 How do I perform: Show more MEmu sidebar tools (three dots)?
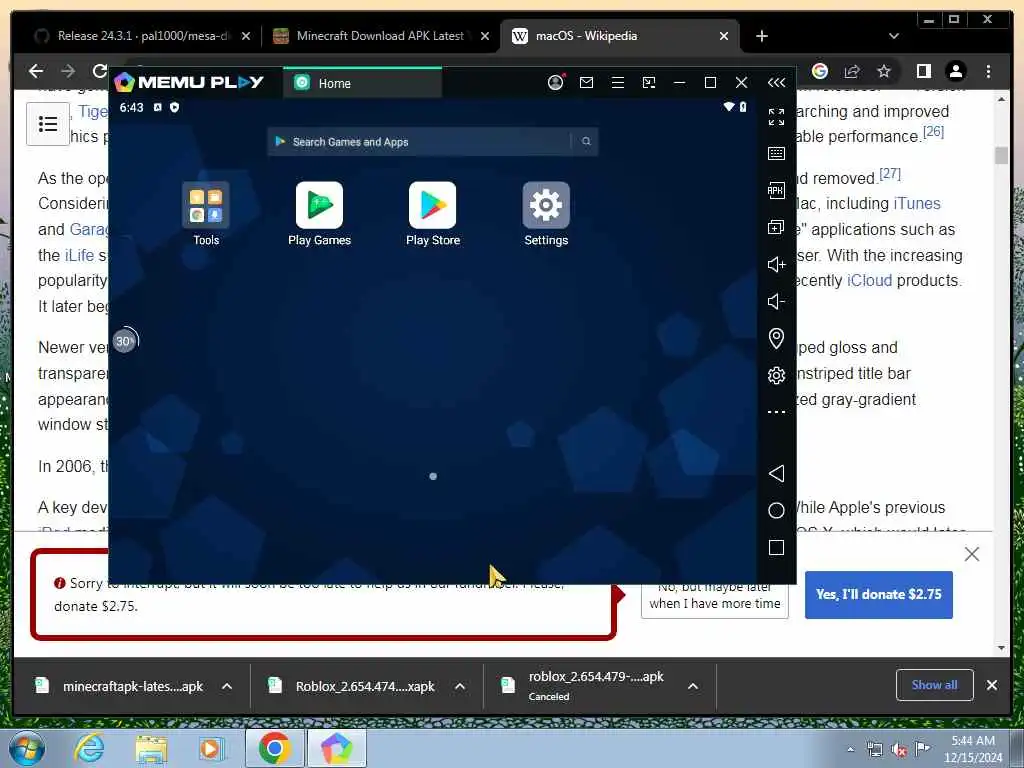point(776,412)
